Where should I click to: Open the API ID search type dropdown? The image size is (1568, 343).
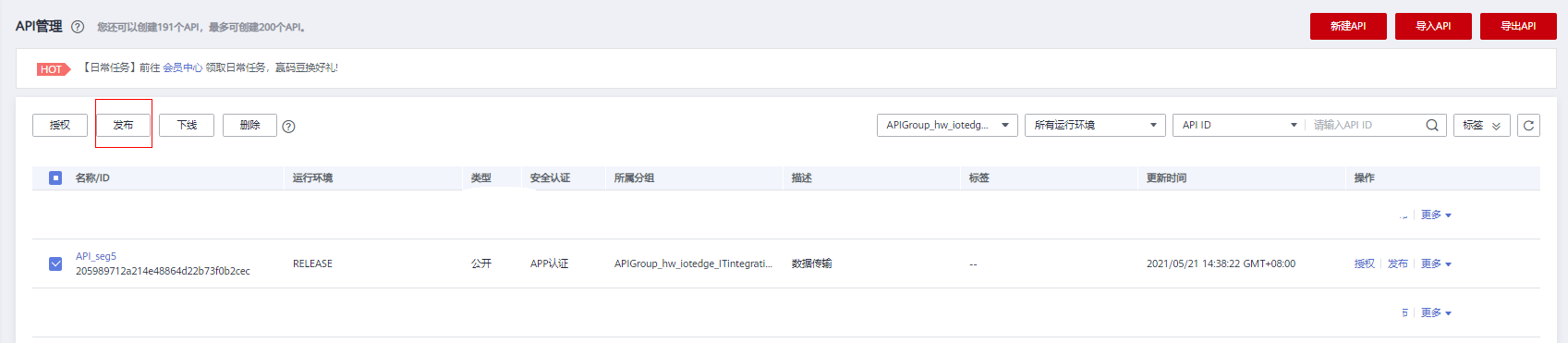tap(1239, 125)
